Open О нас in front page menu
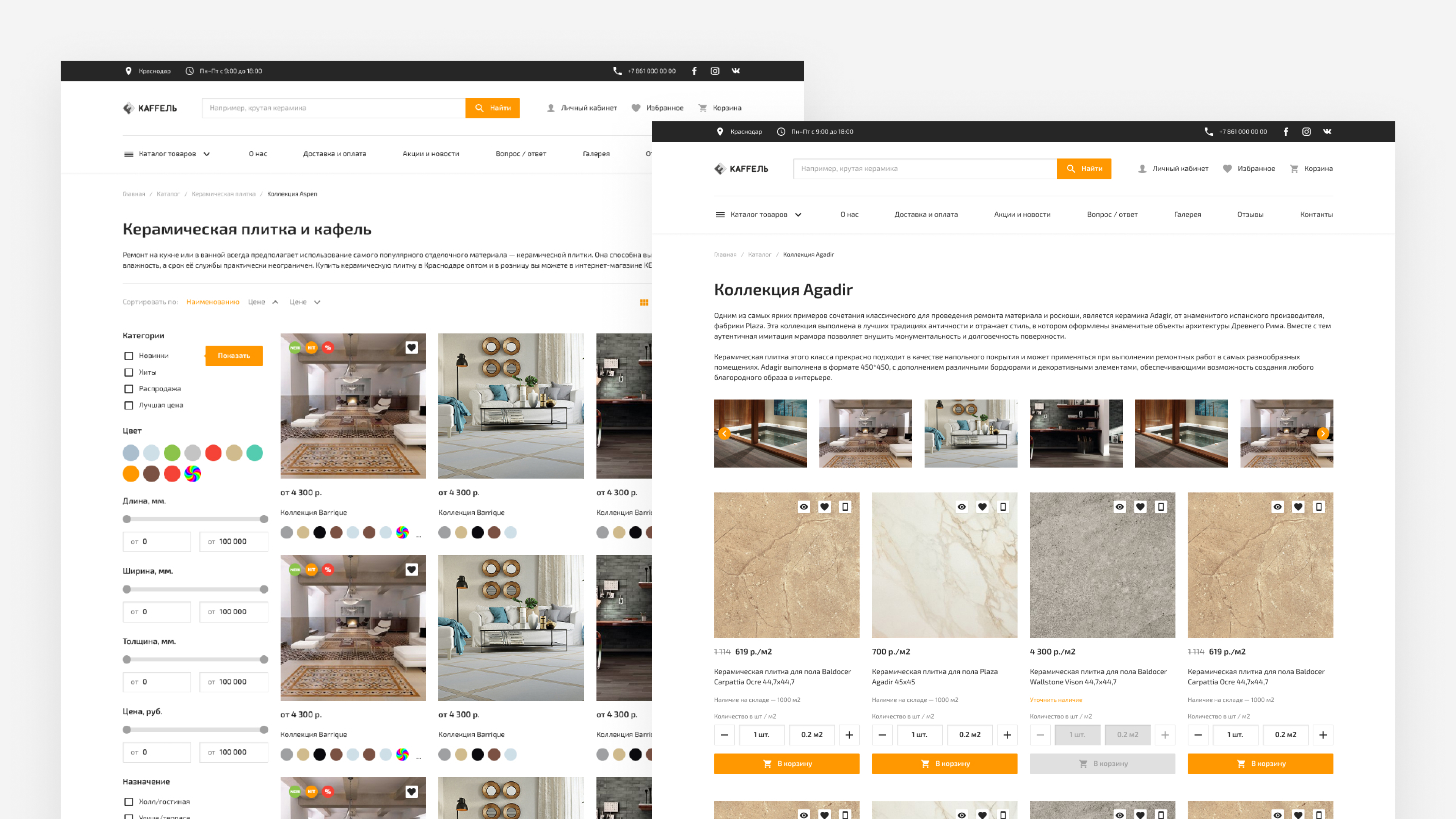1456x819 pixels. 849,215
